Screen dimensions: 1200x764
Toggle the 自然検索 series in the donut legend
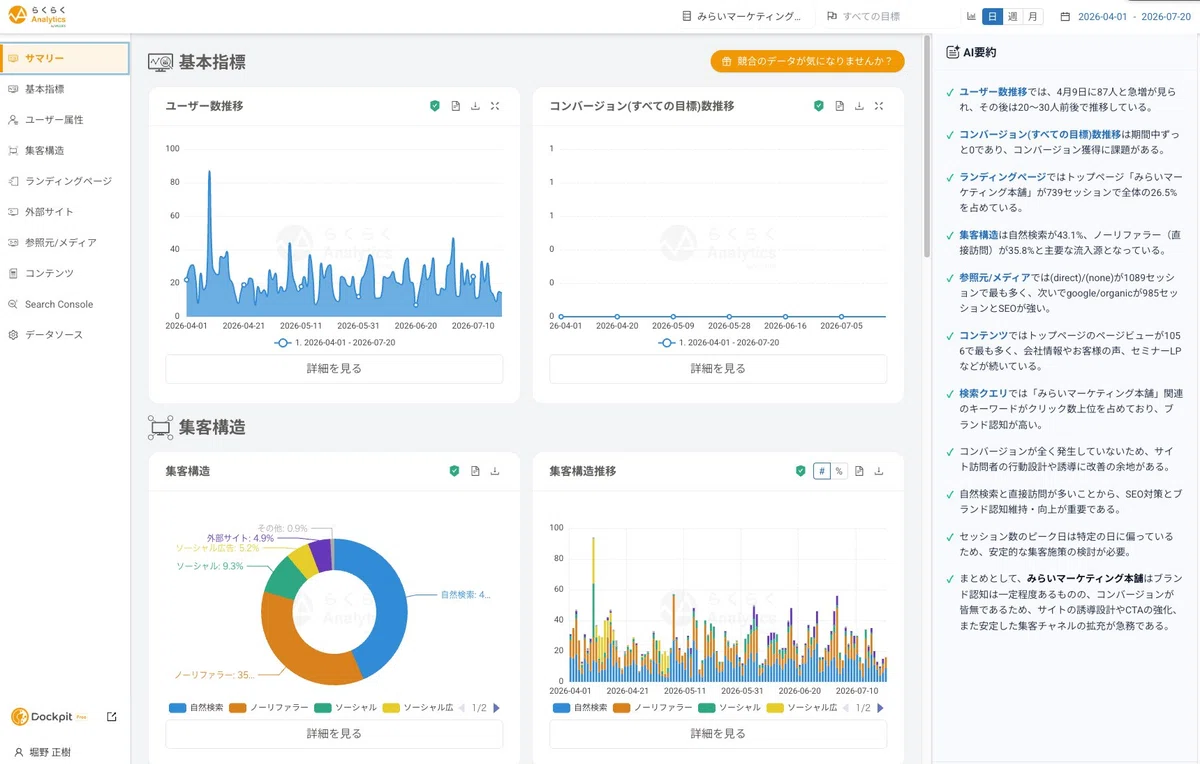click(x=196, y=708)
